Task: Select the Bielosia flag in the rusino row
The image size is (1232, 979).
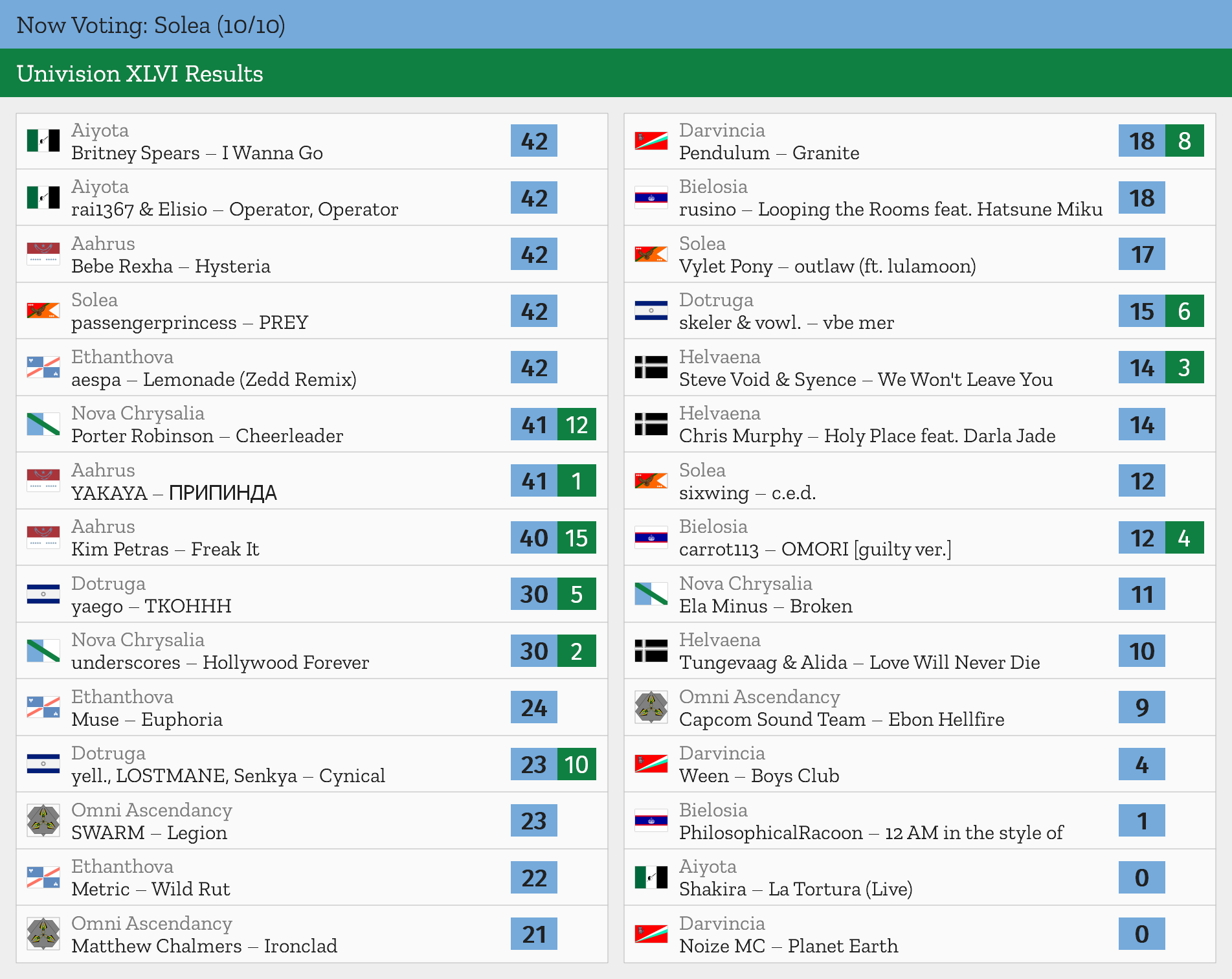Action: pos(651,197)
